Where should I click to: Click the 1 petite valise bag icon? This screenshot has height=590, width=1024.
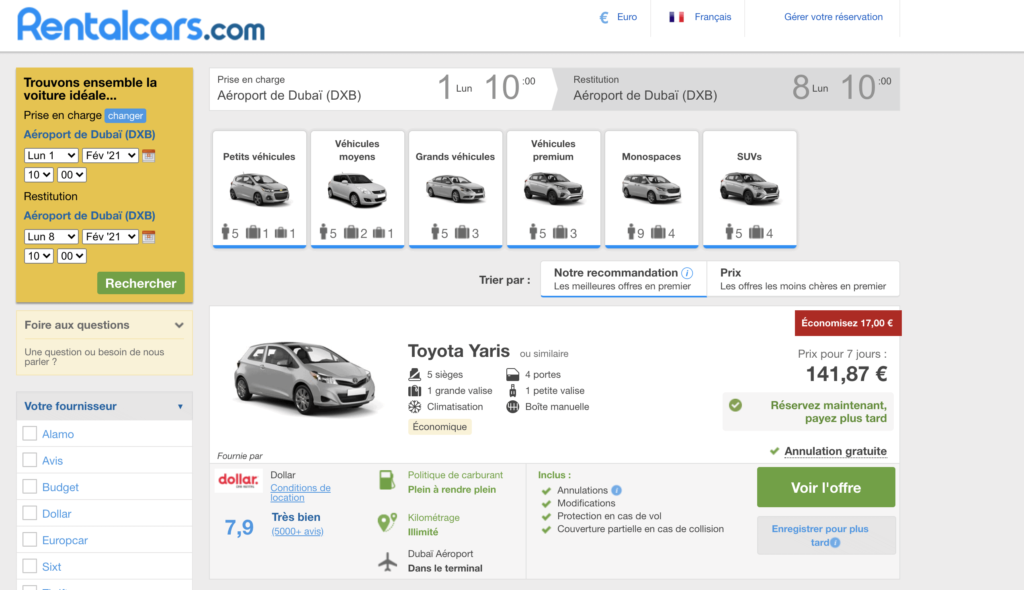[x=513, y=391]
